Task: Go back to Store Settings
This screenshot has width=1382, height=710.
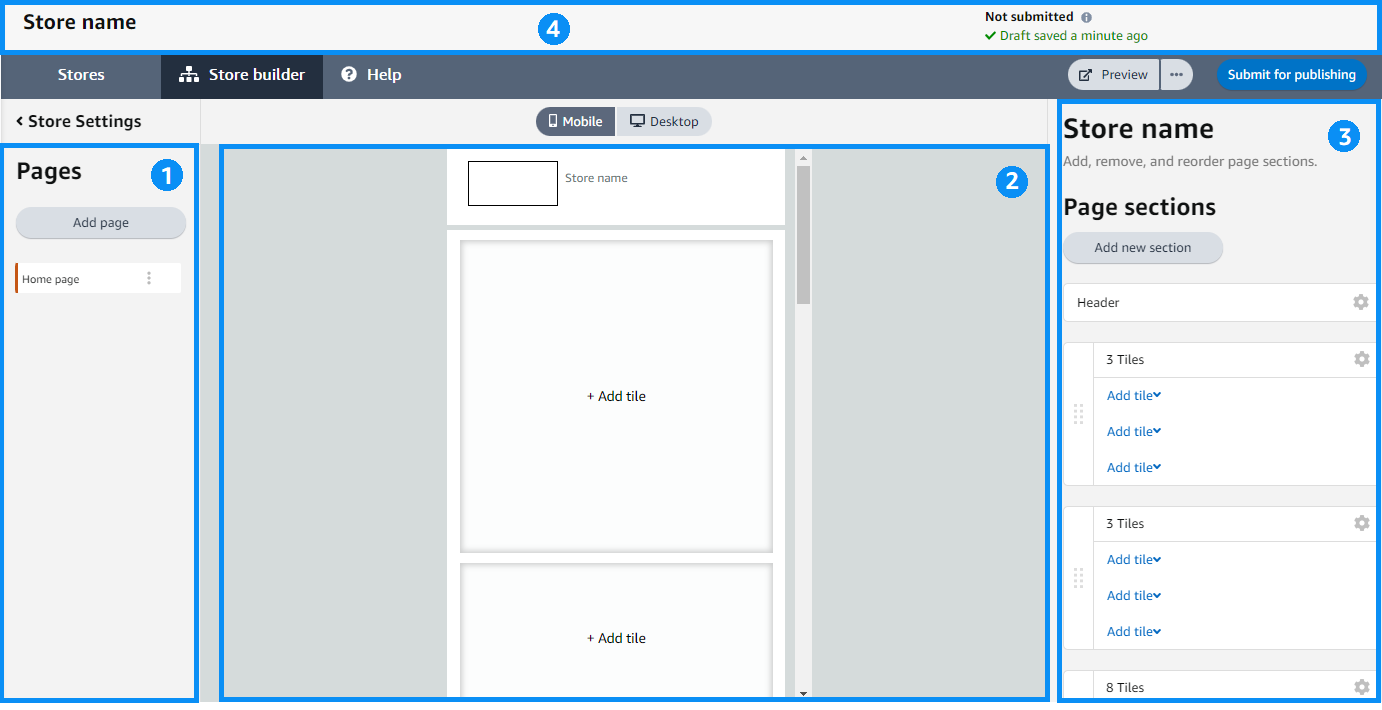Action: tap(79, 122)
